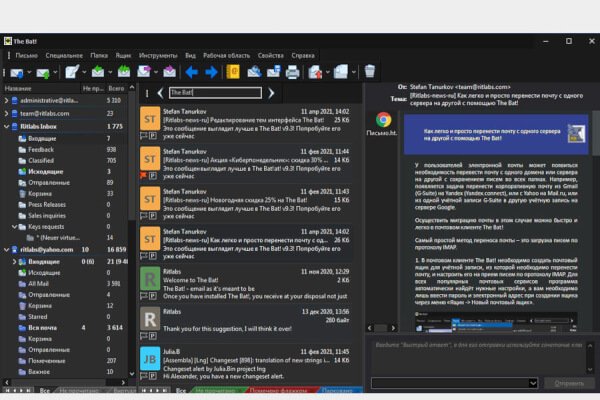The image size is (600, 400).
Task: Click the search field containing The Bat!
Action: tap(215, 93)
